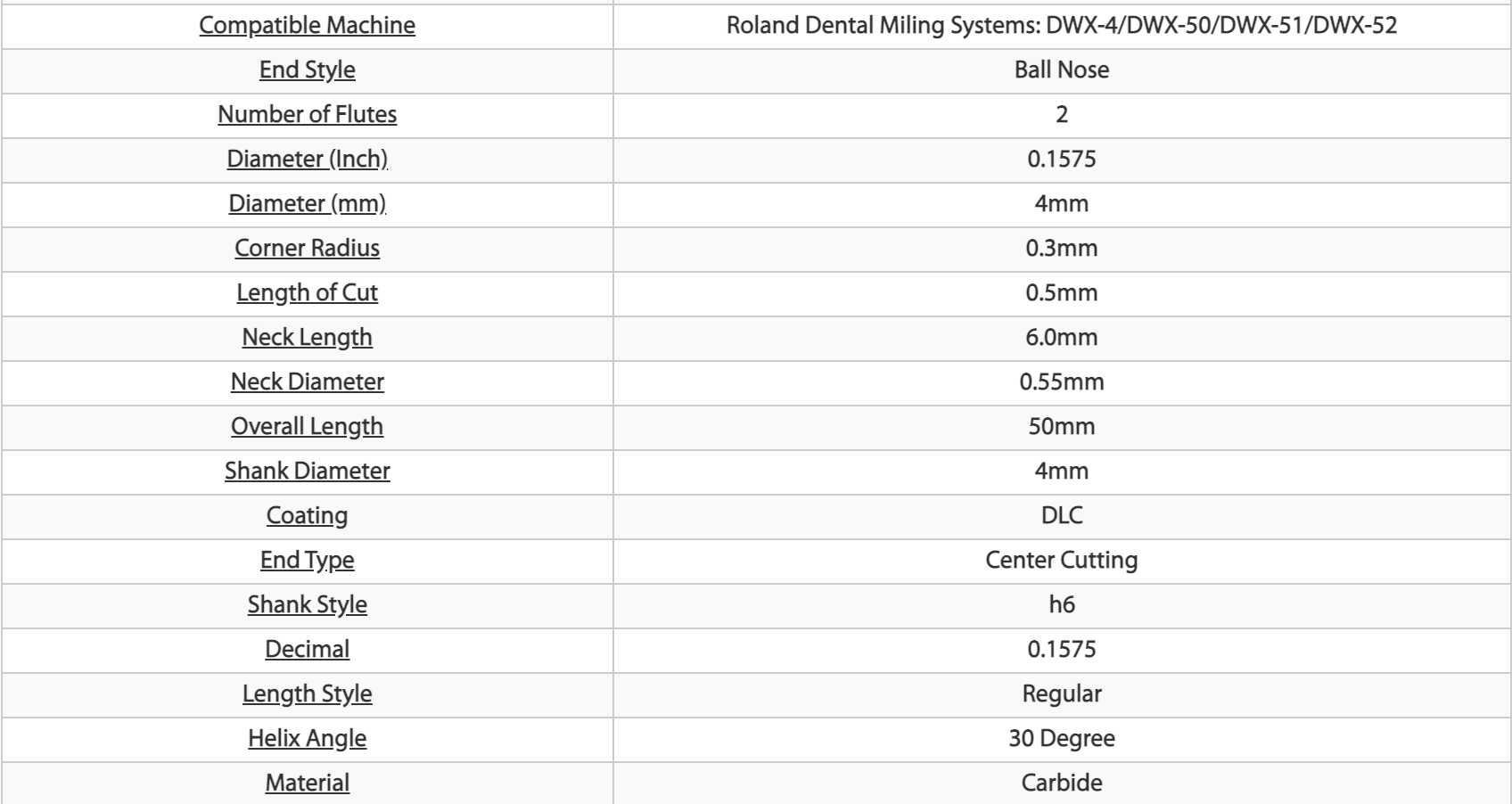1512x804 pixels.
Task: Open the Corner Radius link
Action: [307, 248]
